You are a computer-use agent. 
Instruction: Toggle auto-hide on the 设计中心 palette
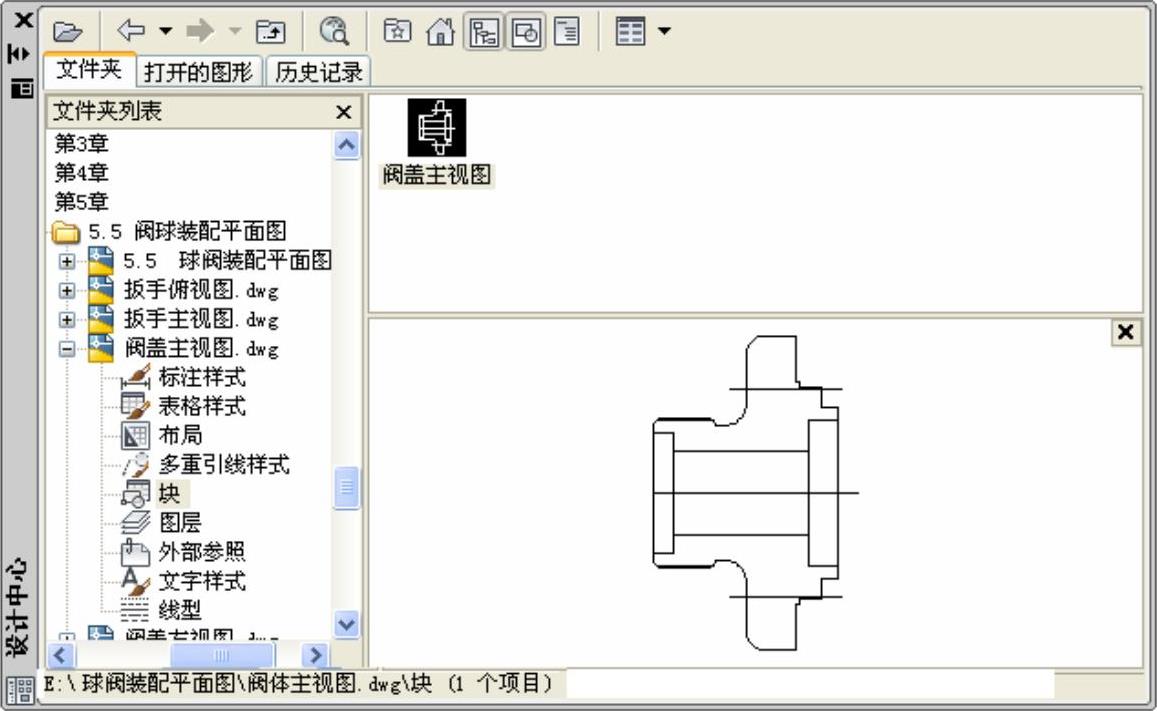tap(19, 54)
